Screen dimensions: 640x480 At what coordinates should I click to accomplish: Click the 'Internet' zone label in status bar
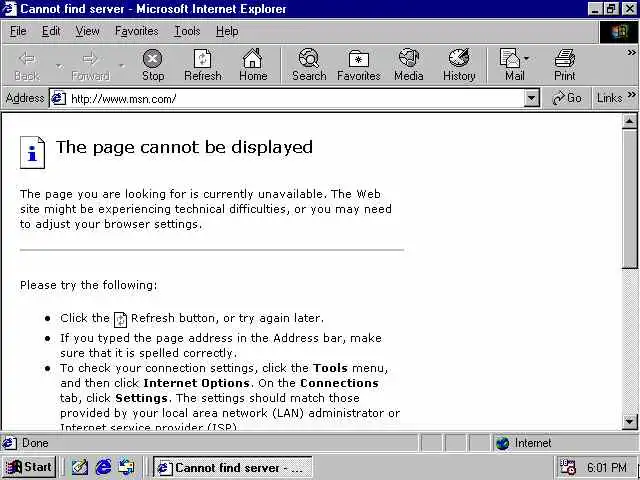(x=533, y=443)
